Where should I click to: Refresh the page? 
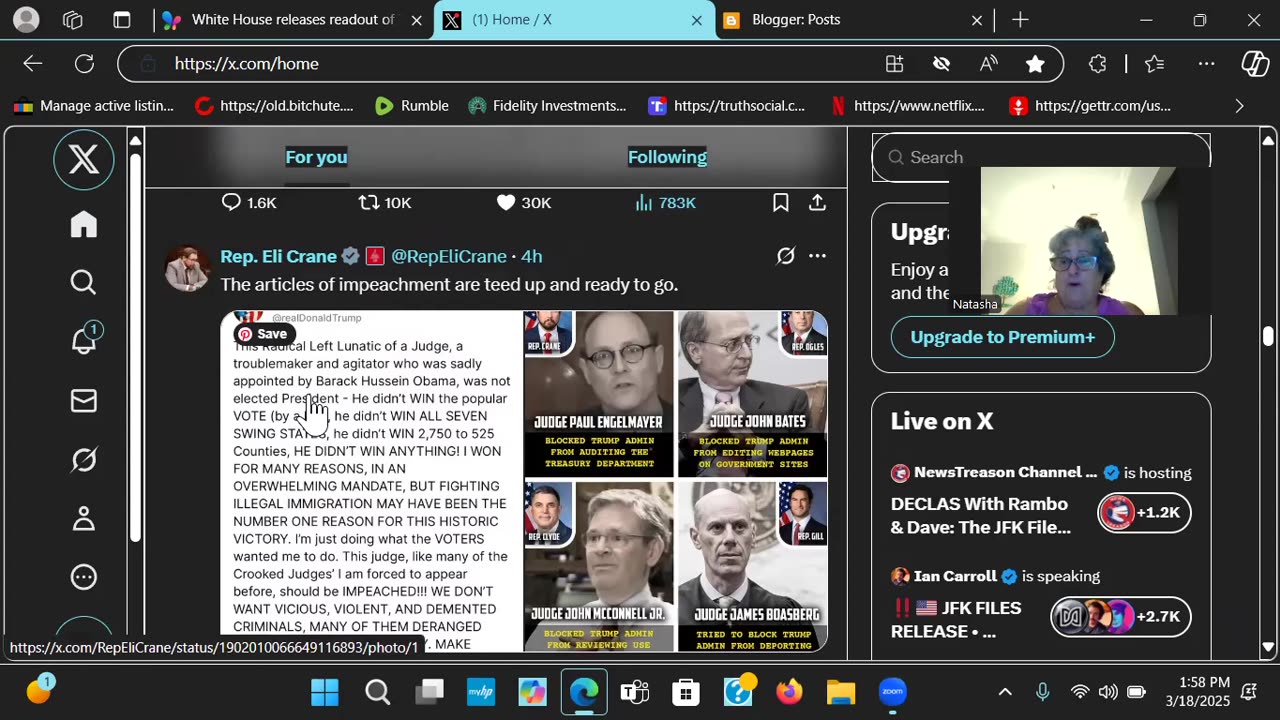coord(85,64)
